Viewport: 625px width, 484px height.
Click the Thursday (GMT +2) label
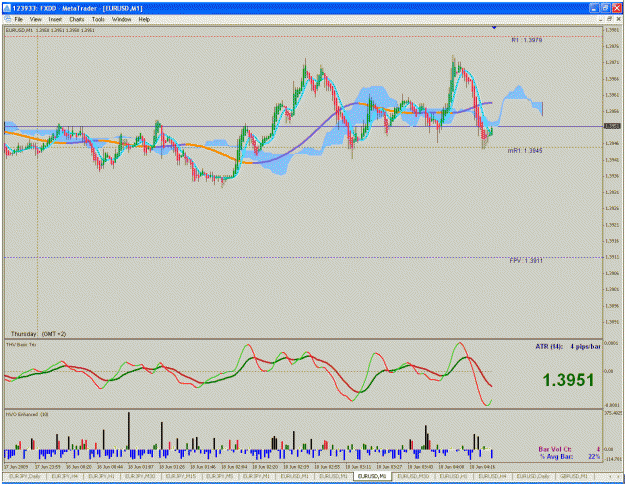coord(38,334)
